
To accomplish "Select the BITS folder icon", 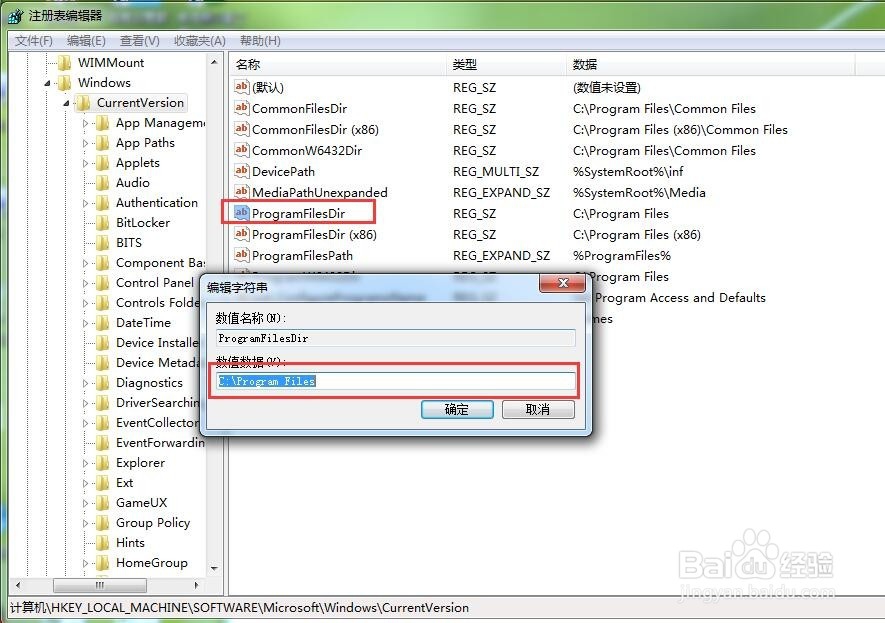I will click(103, 243).
